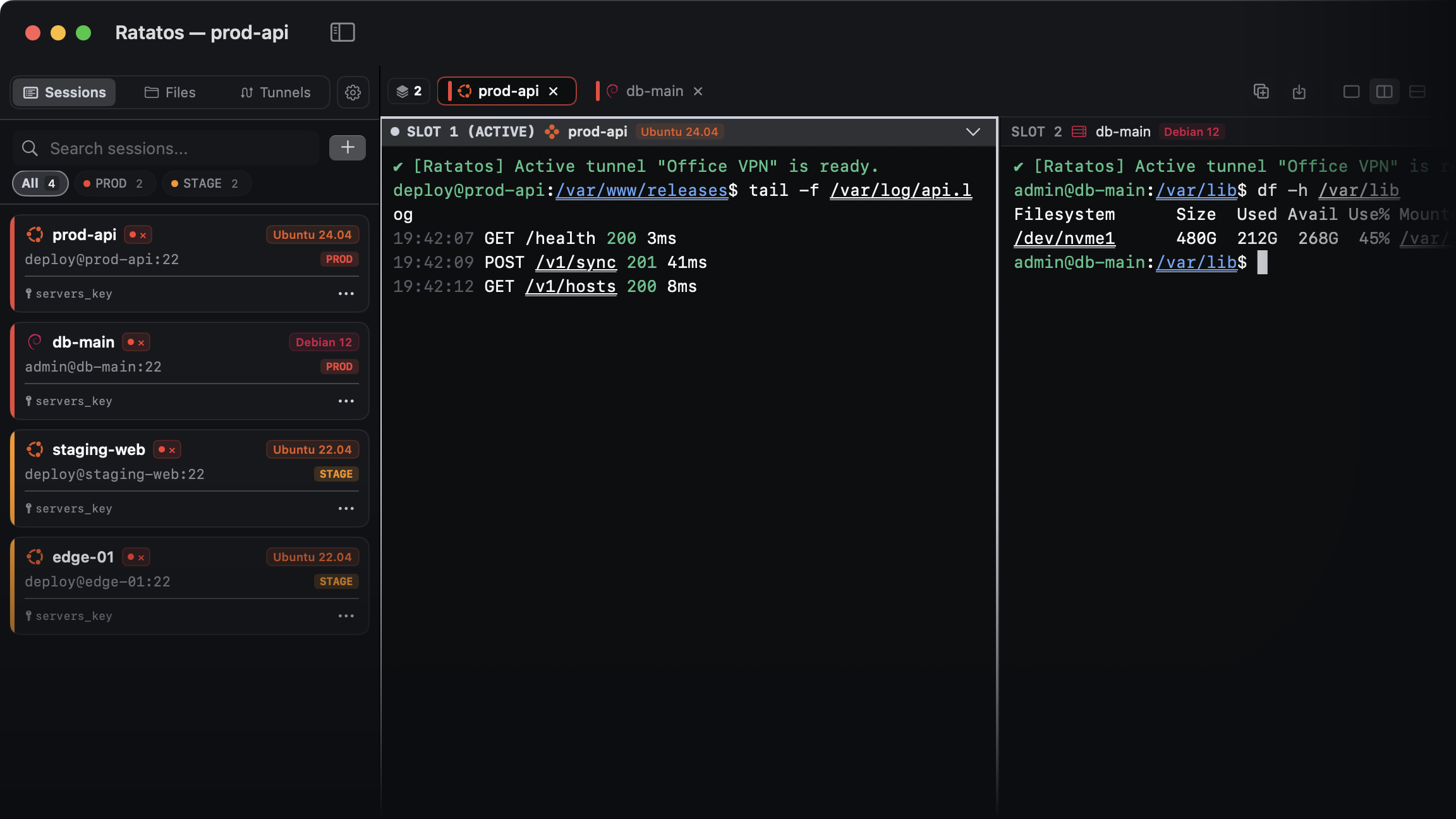Click the key icon under db-main
The width and height of the screenshot is (1456, 819).
(x=28, y=401)
